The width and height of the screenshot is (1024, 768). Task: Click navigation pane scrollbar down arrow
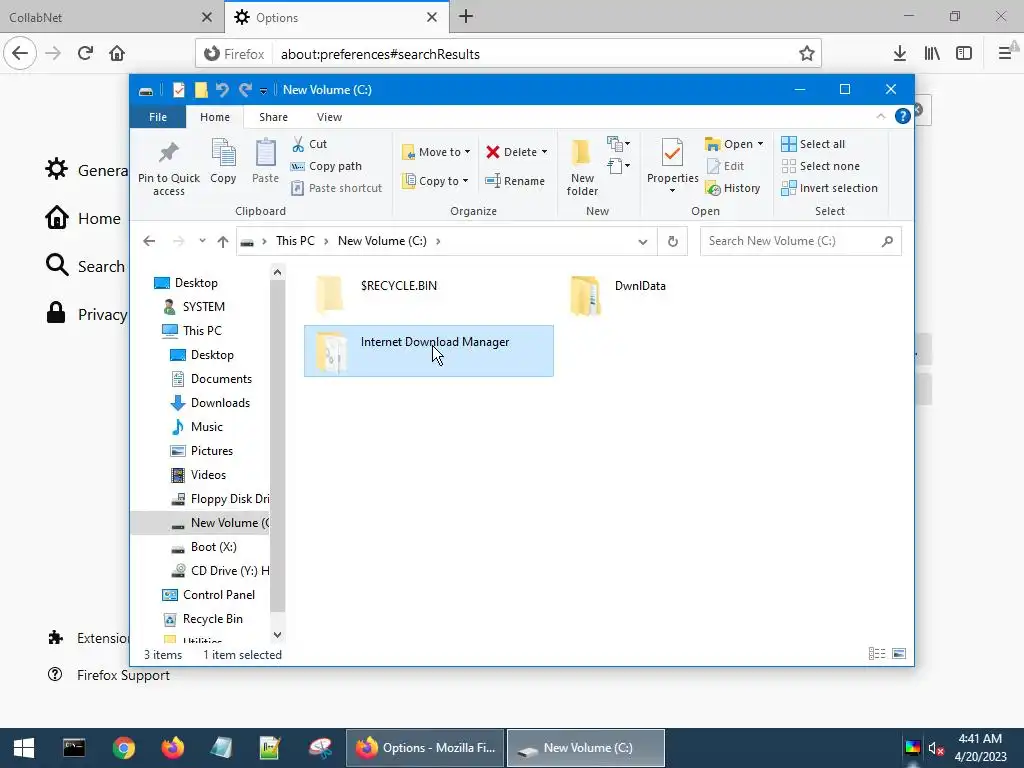pos(278,635)
